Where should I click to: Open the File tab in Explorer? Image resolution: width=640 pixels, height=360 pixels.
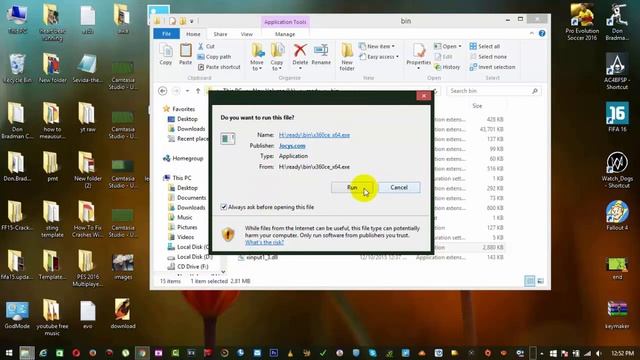(166, 34)
